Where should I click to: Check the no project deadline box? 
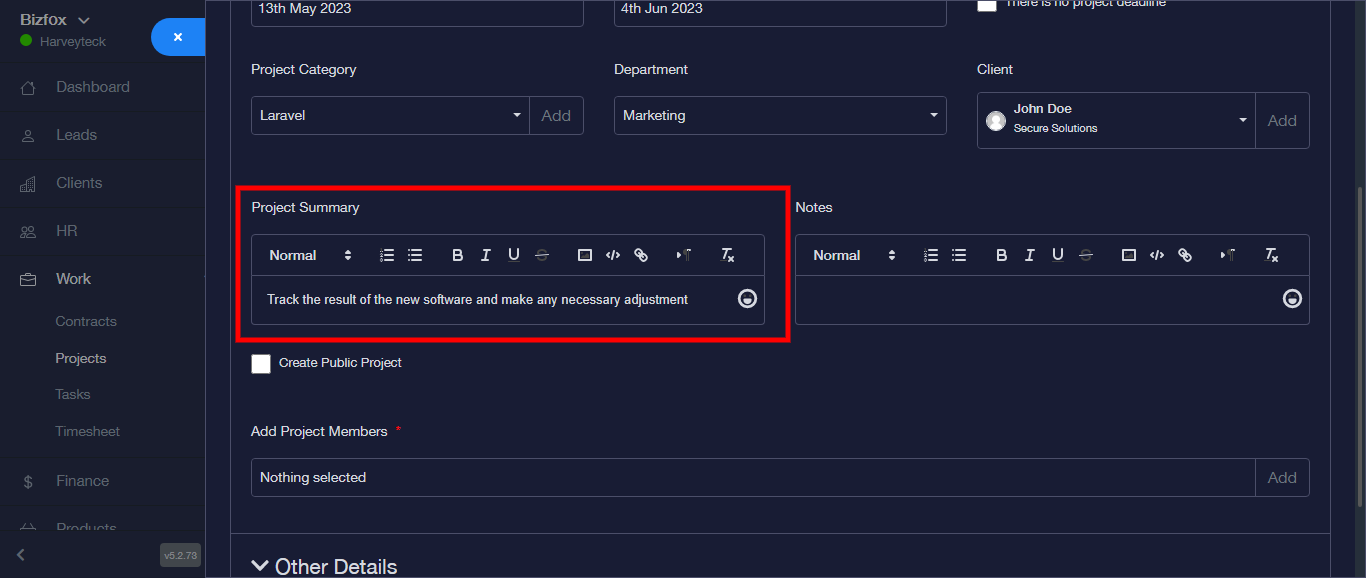click(987, 5)
